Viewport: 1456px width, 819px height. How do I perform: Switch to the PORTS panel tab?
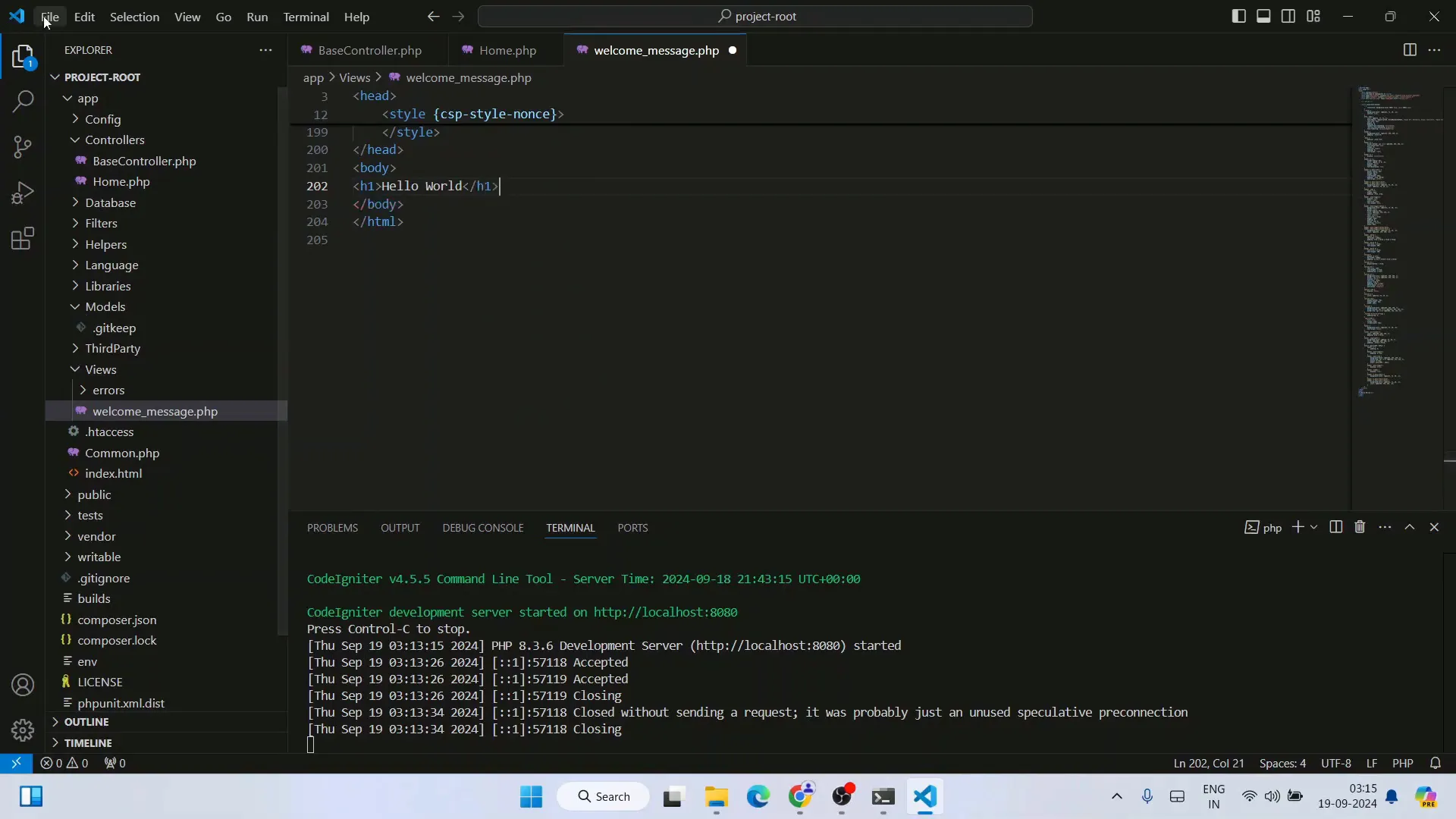click(632, 528)
